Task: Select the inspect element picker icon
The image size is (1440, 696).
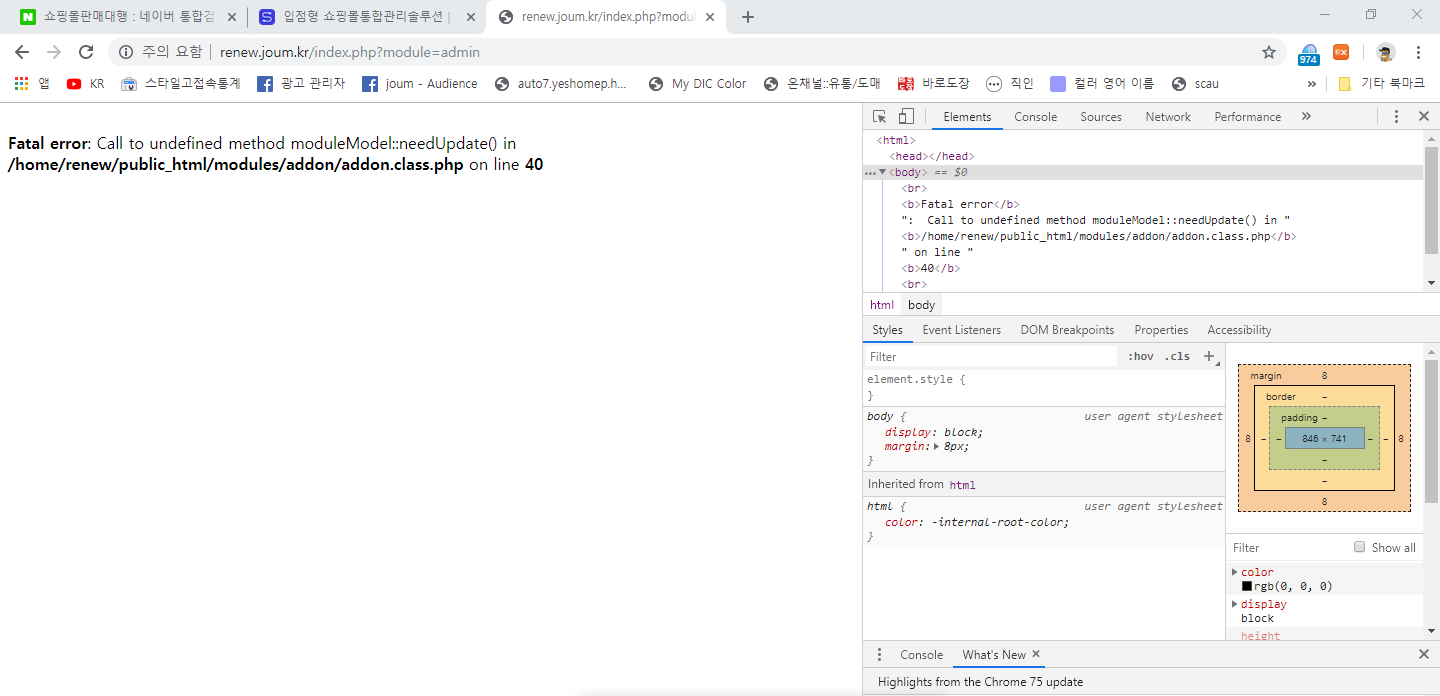Action: pyautogui.click(x=880, y=117)
